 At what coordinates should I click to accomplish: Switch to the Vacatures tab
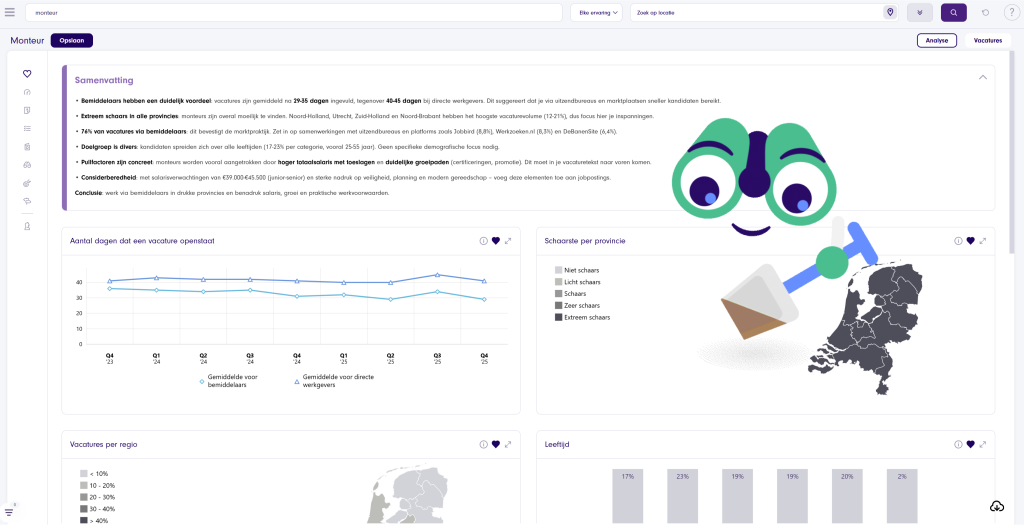tap(987, 41)
